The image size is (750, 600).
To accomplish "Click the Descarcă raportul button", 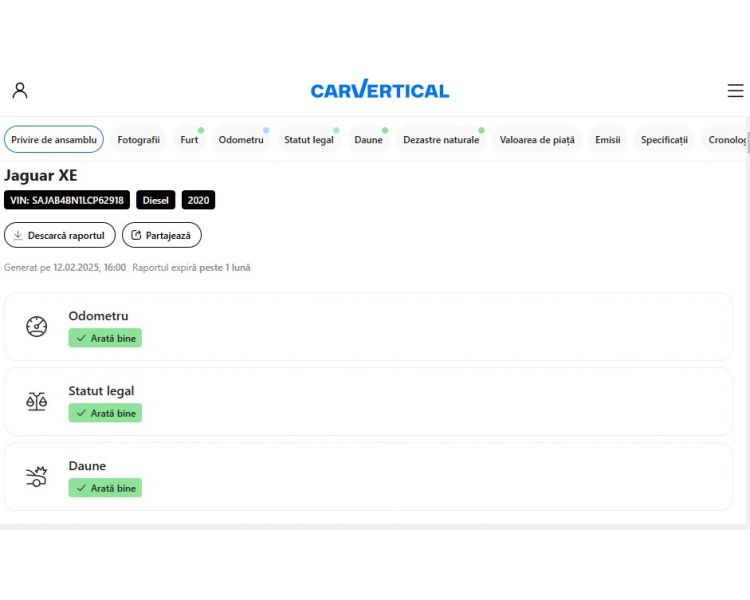I will coord(60,235).
